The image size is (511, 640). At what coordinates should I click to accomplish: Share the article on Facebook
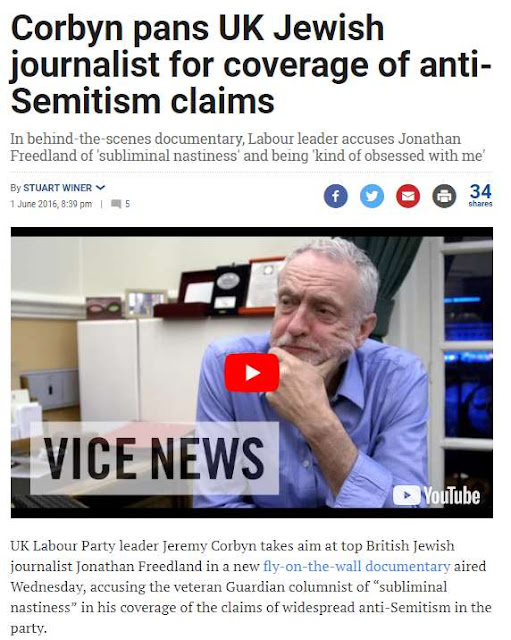[x=335, y=196]
